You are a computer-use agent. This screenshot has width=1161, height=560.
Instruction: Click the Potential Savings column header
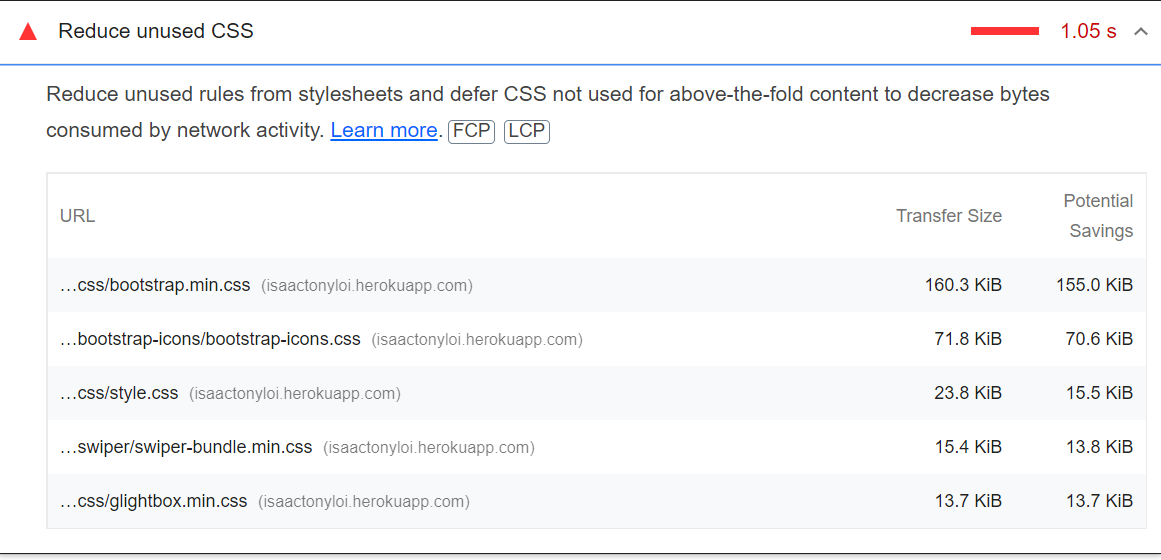pos(1098,216)
